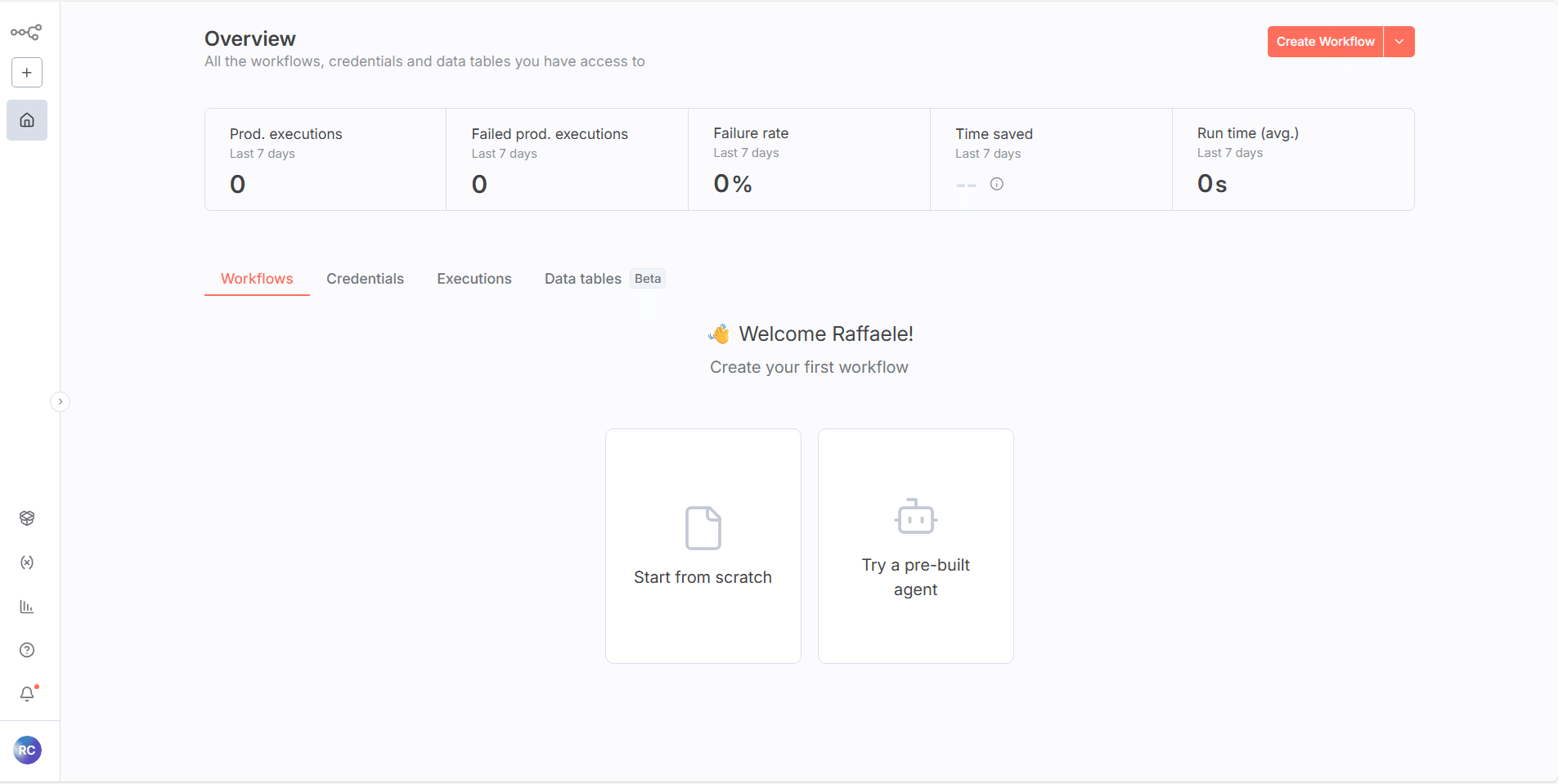Screen dimensions: 1567x784
Task: Open the notifications bell icon
Action: 27,694
